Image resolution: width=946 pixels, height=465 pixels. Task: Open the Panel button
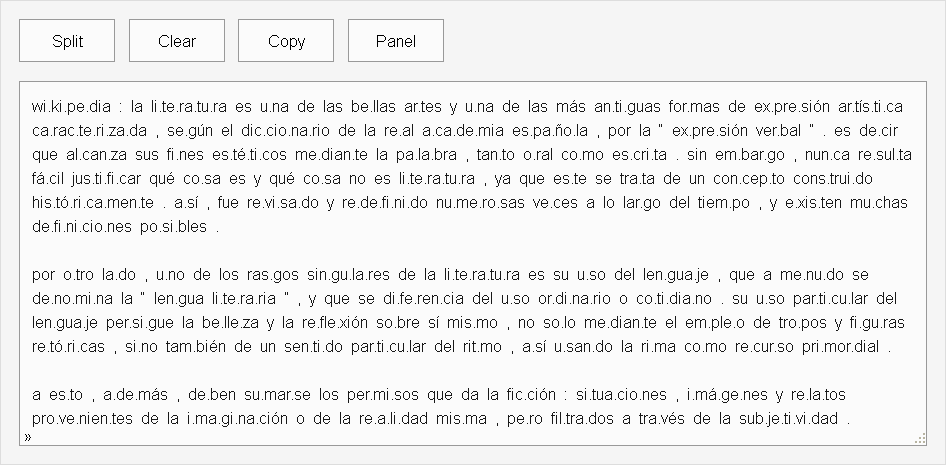(396, 40)
